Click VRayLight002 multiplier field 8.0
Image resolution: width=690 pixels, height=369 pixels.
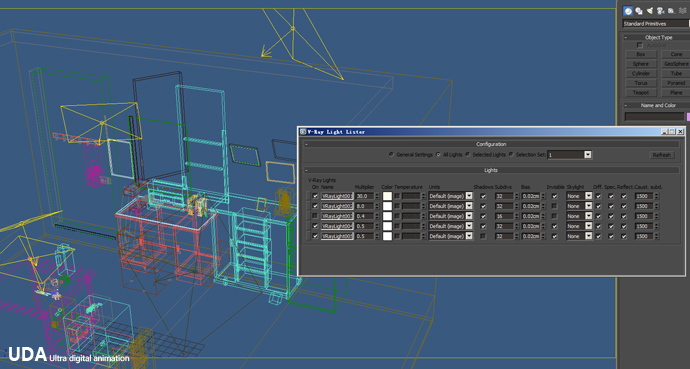click(x=365, y=206)
